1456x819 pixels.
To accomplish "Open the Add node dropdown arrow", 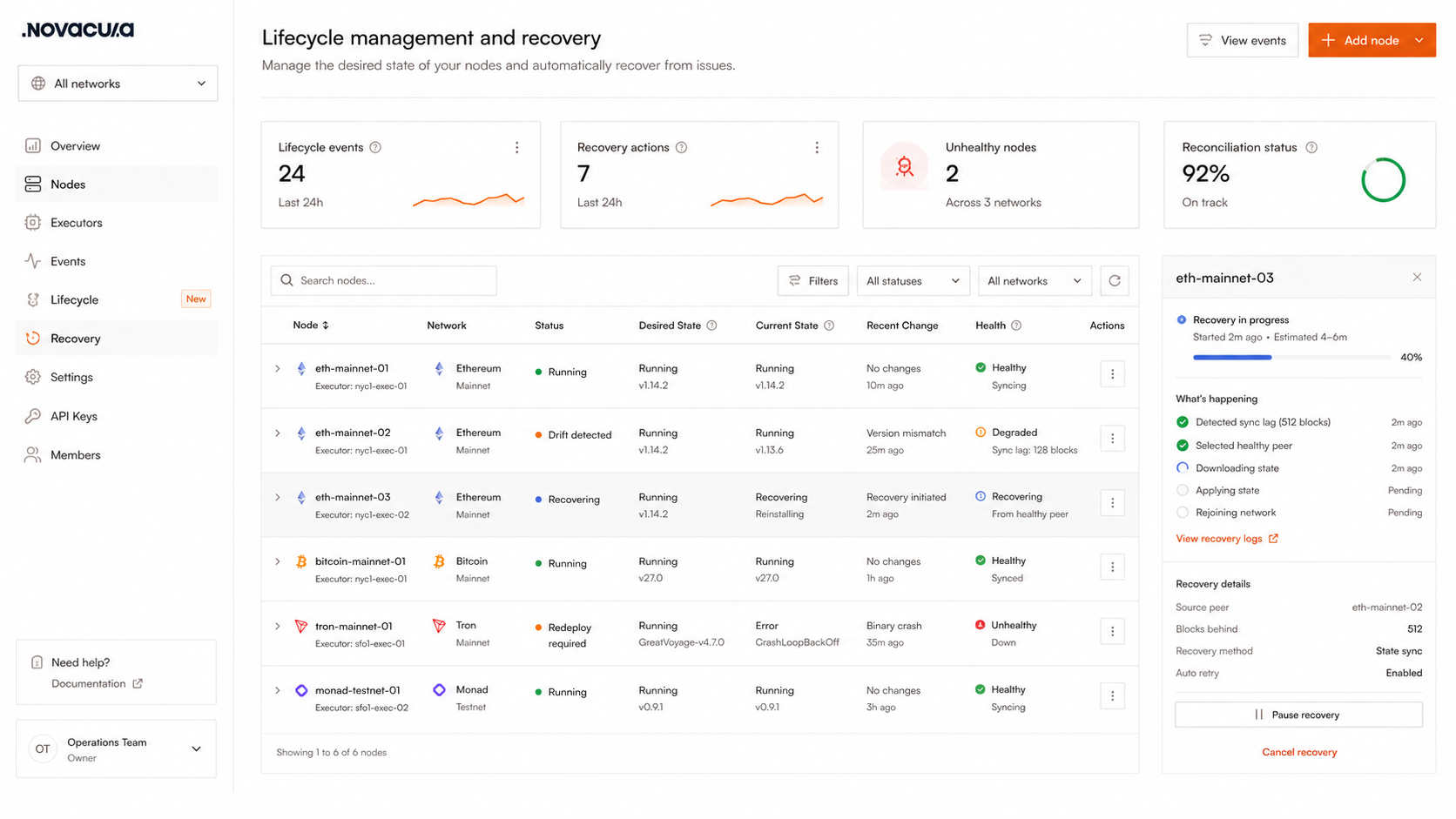I will point(1419,40).
